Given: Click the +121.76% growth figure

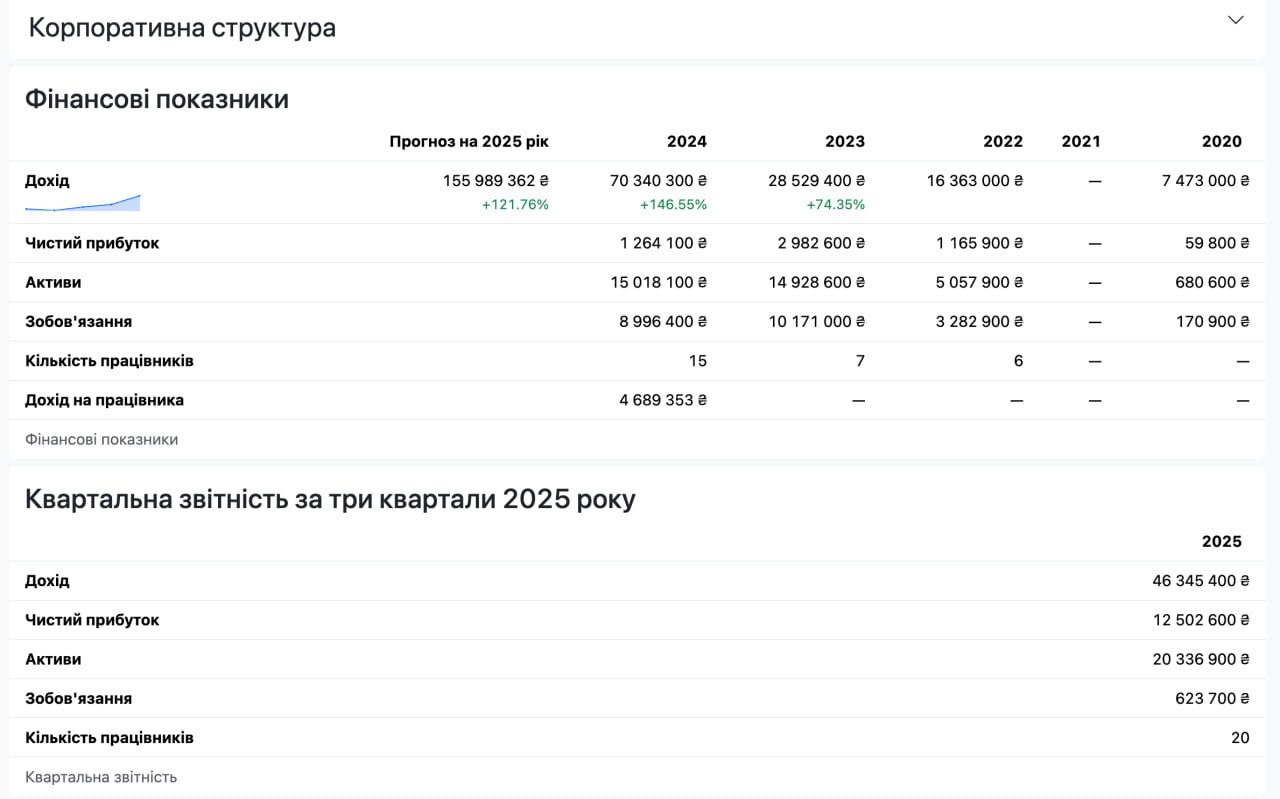Looking at the screenshot, I should tap(515, 205).
